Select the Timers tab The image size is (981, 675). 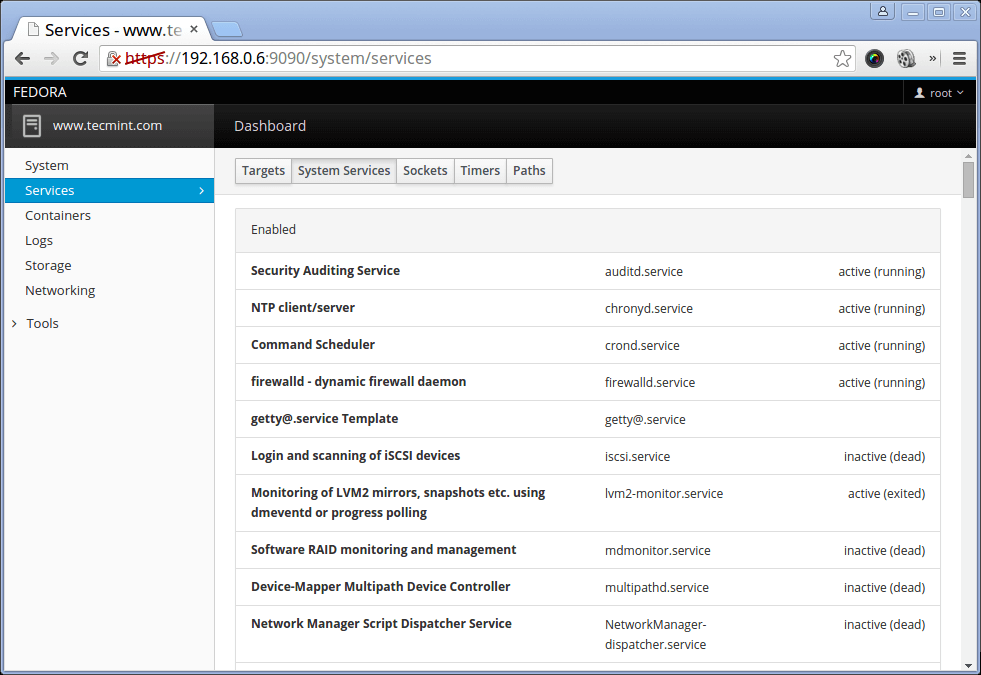click(x=480, y=171)
